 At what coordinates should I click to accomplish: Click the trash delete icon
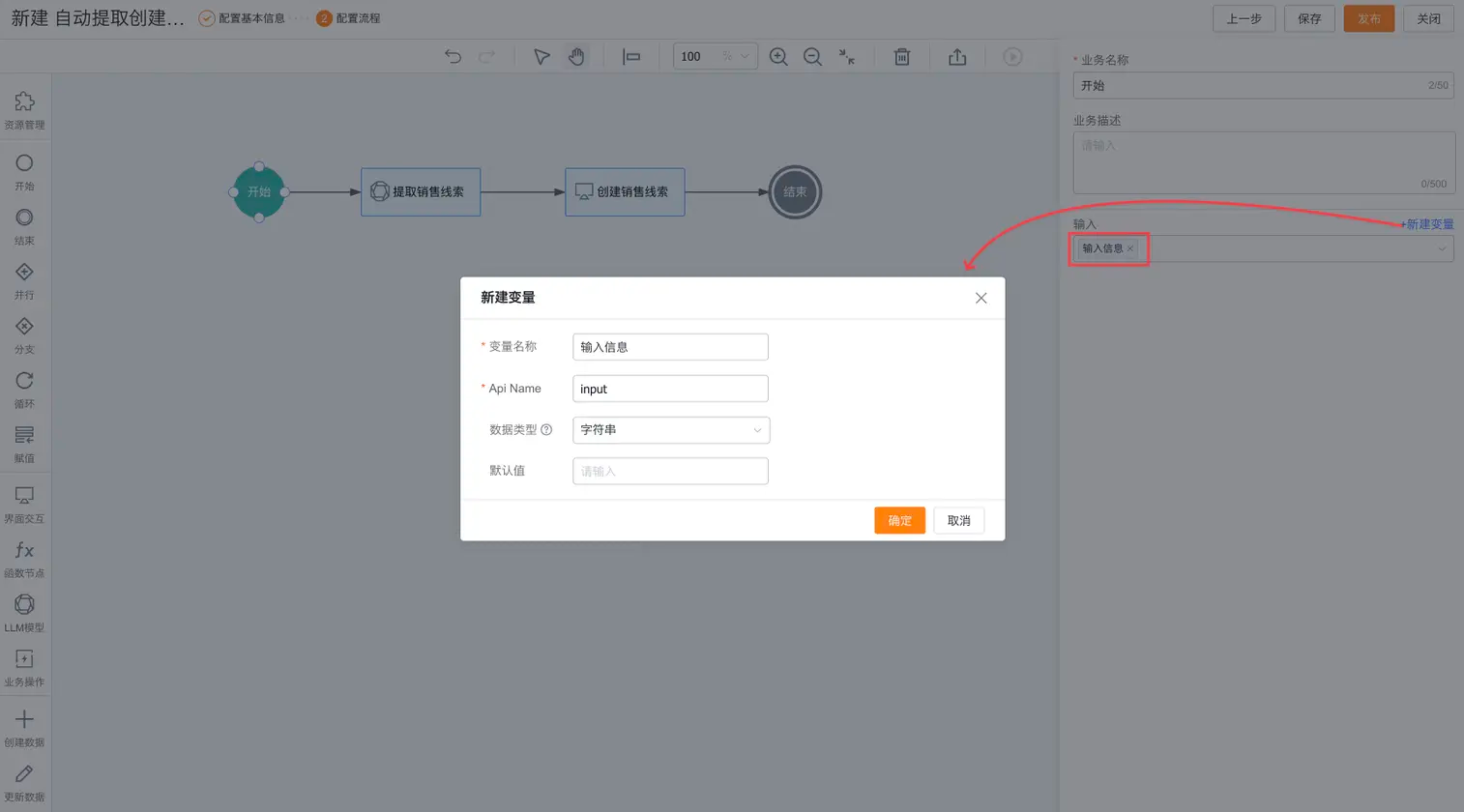[x=902, y=57]
